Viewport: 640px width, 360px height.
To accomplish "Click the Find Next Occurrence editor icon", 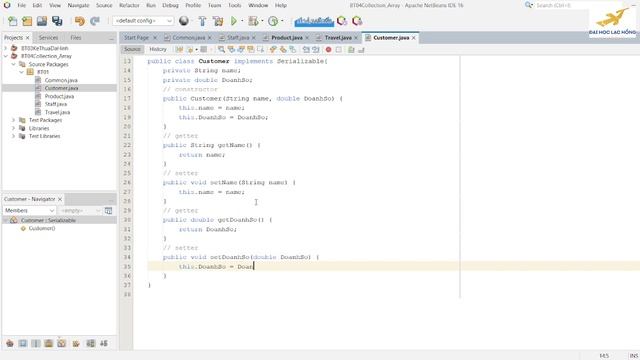I will coord(241,49).
